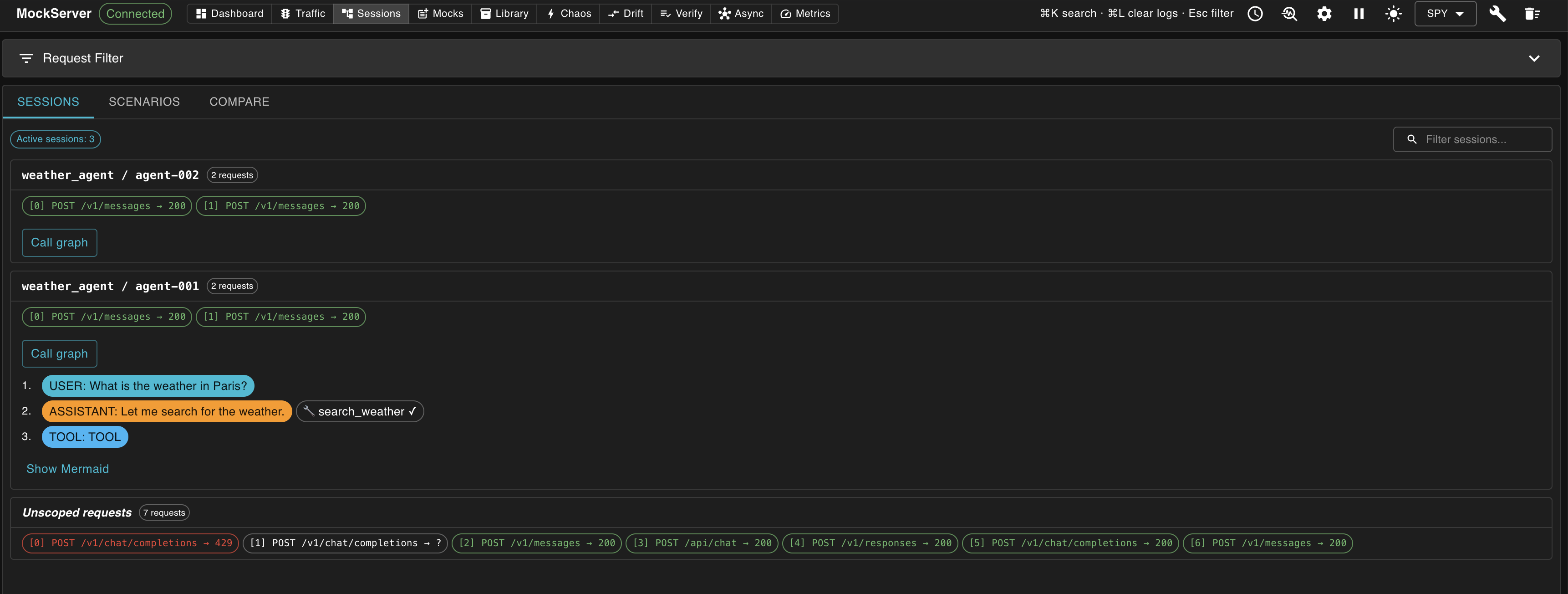Collapse Call graph for agent-001
Viewport: 1568px width, 594px height.
coord(60,354)
